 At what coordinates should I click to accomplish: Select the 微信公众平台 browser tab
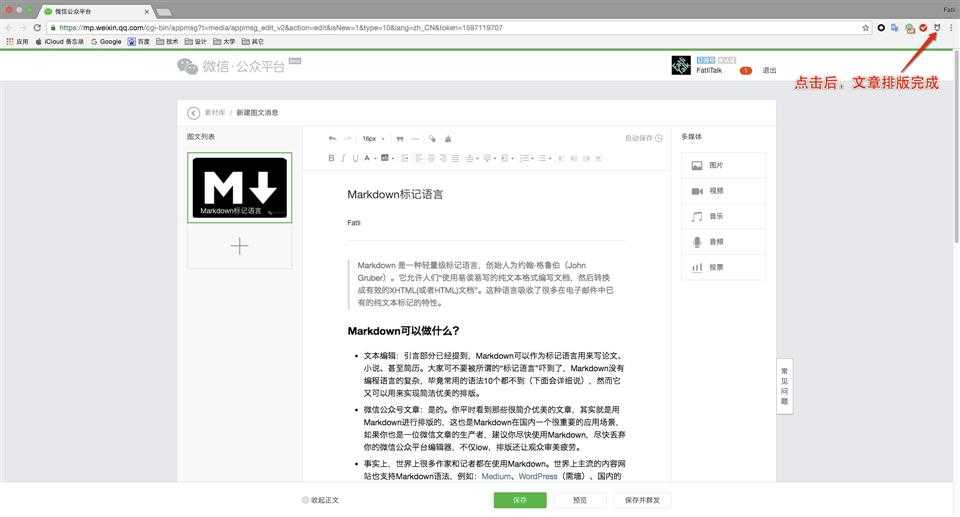tap(96, 11)
